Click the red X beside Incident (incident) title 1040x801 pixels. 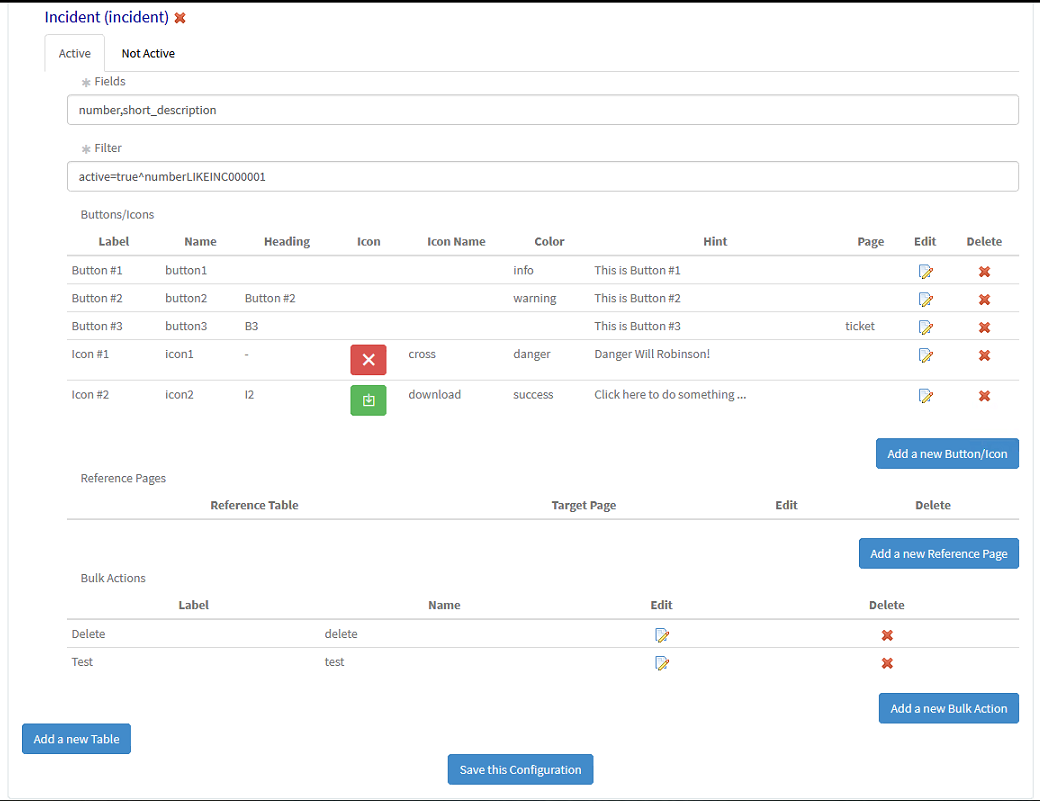click(x=180, y=17)
